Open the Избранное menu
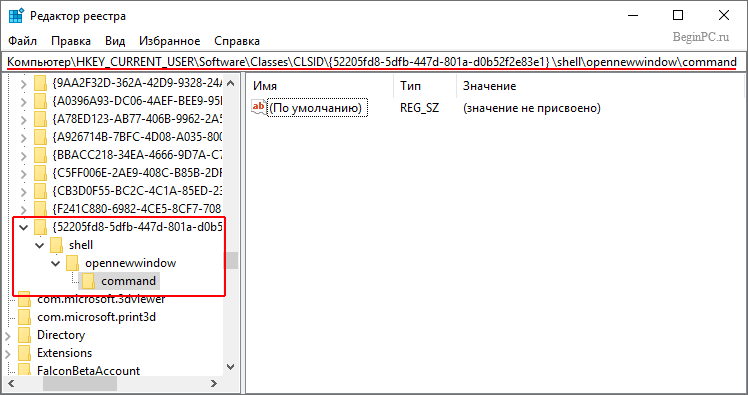 169,41
